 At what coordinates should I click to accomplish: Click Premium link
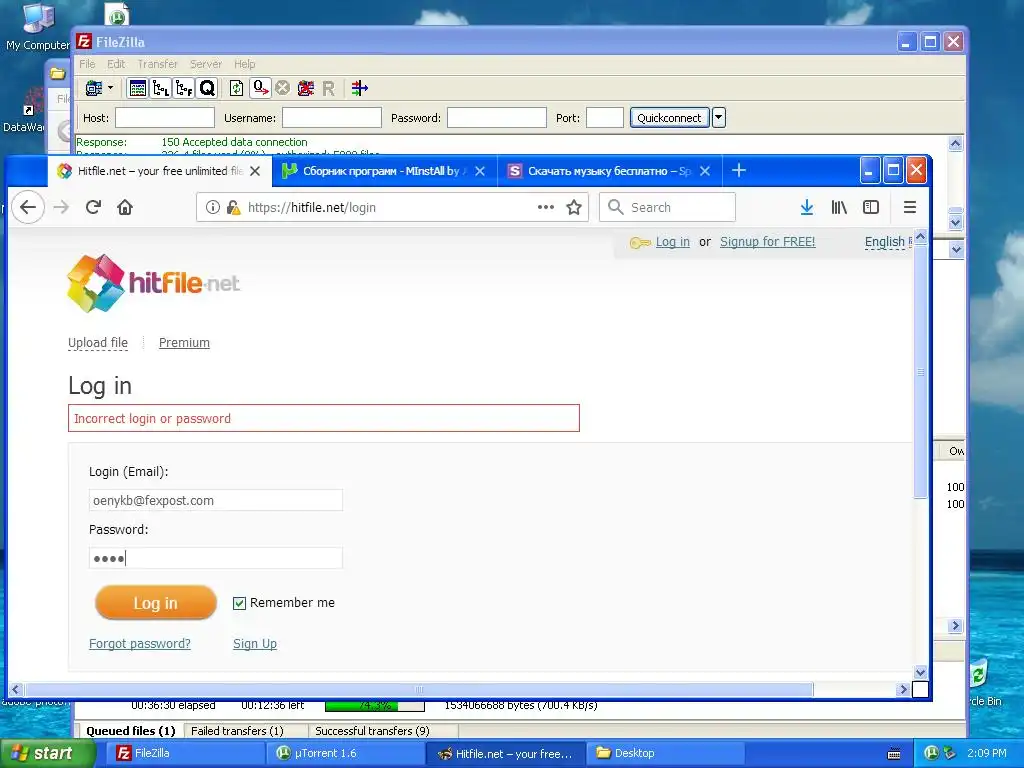(184, 343)
